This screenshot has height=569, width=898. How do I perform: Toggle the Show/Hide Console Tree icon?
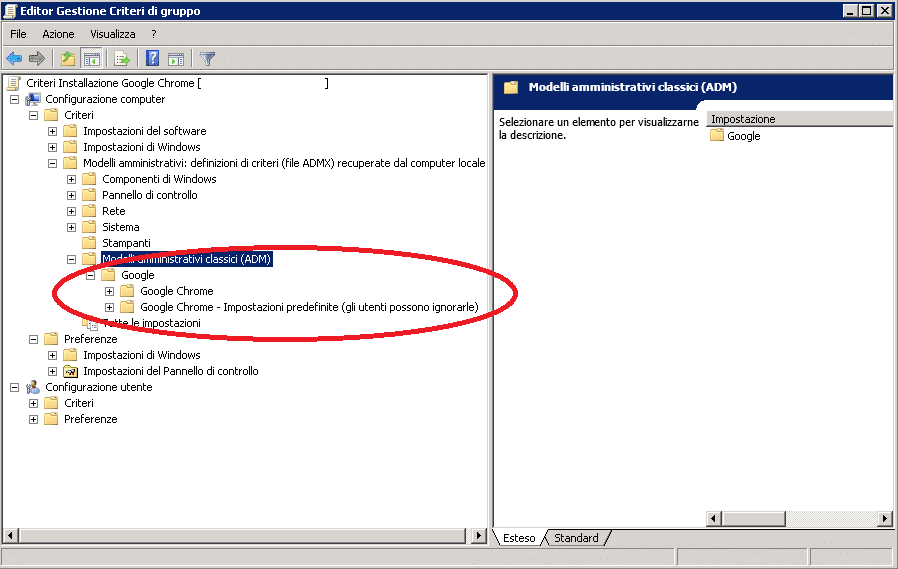91,58
